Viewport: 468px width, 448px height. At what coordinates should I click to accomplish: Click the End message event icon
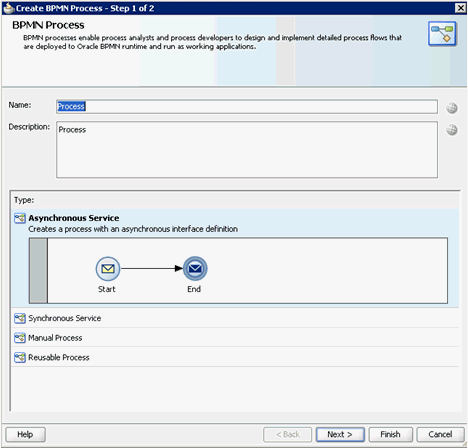coord(195,269)
